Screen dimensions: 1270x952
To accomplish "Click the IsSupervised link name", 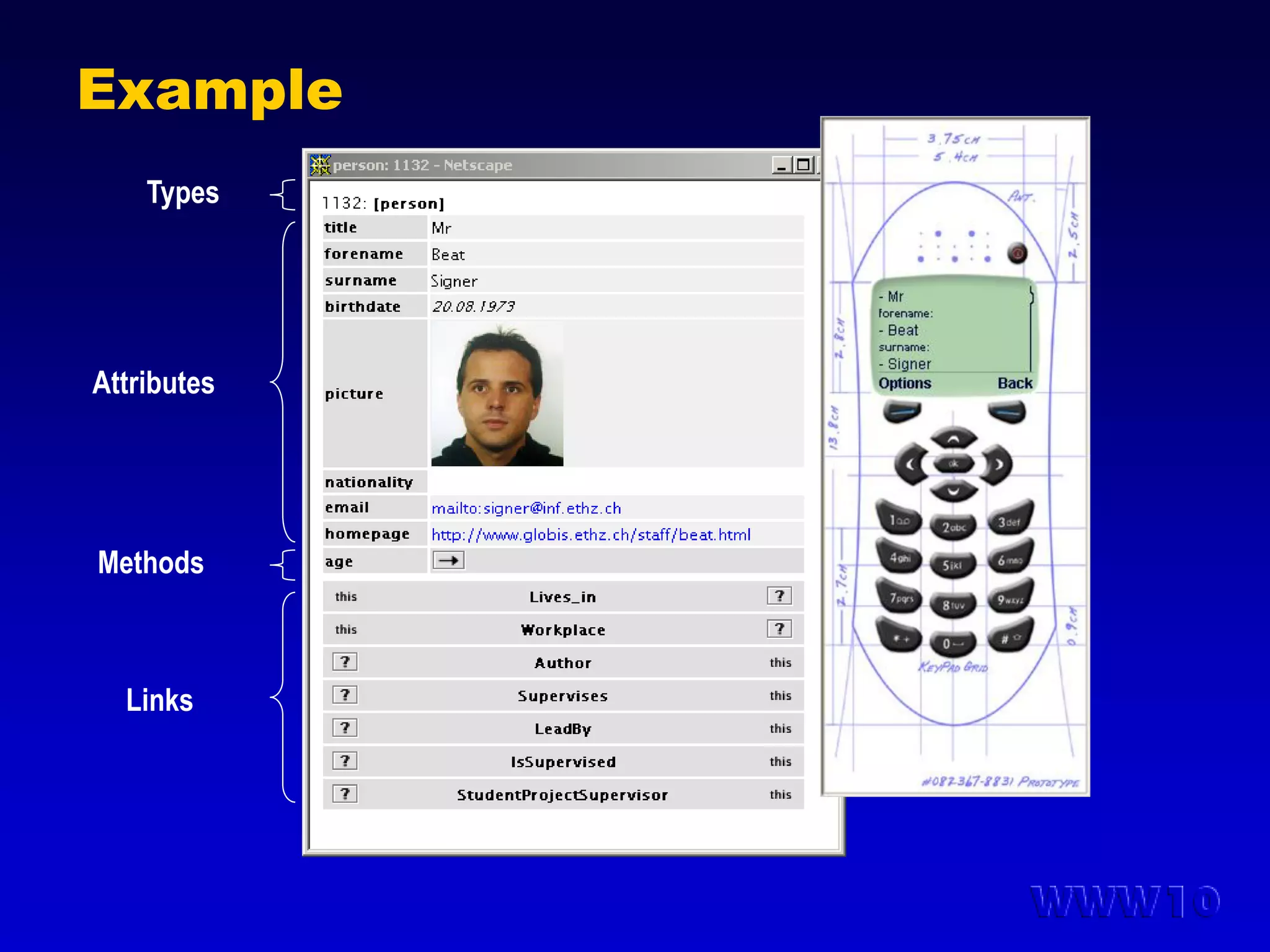I will pyautogui.click(x=563, y=762).
